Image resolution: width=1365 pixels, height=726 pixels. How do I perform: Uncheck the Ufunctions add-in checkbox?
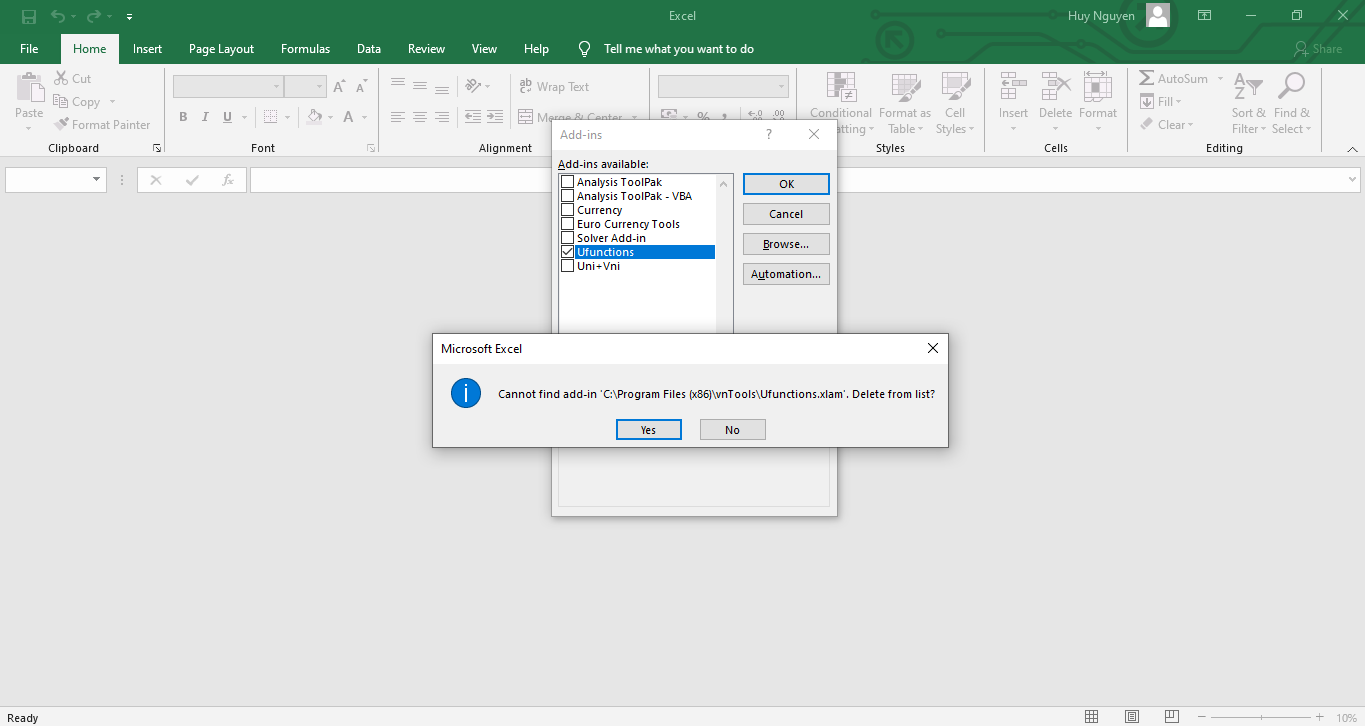click(x=568, y=252)
